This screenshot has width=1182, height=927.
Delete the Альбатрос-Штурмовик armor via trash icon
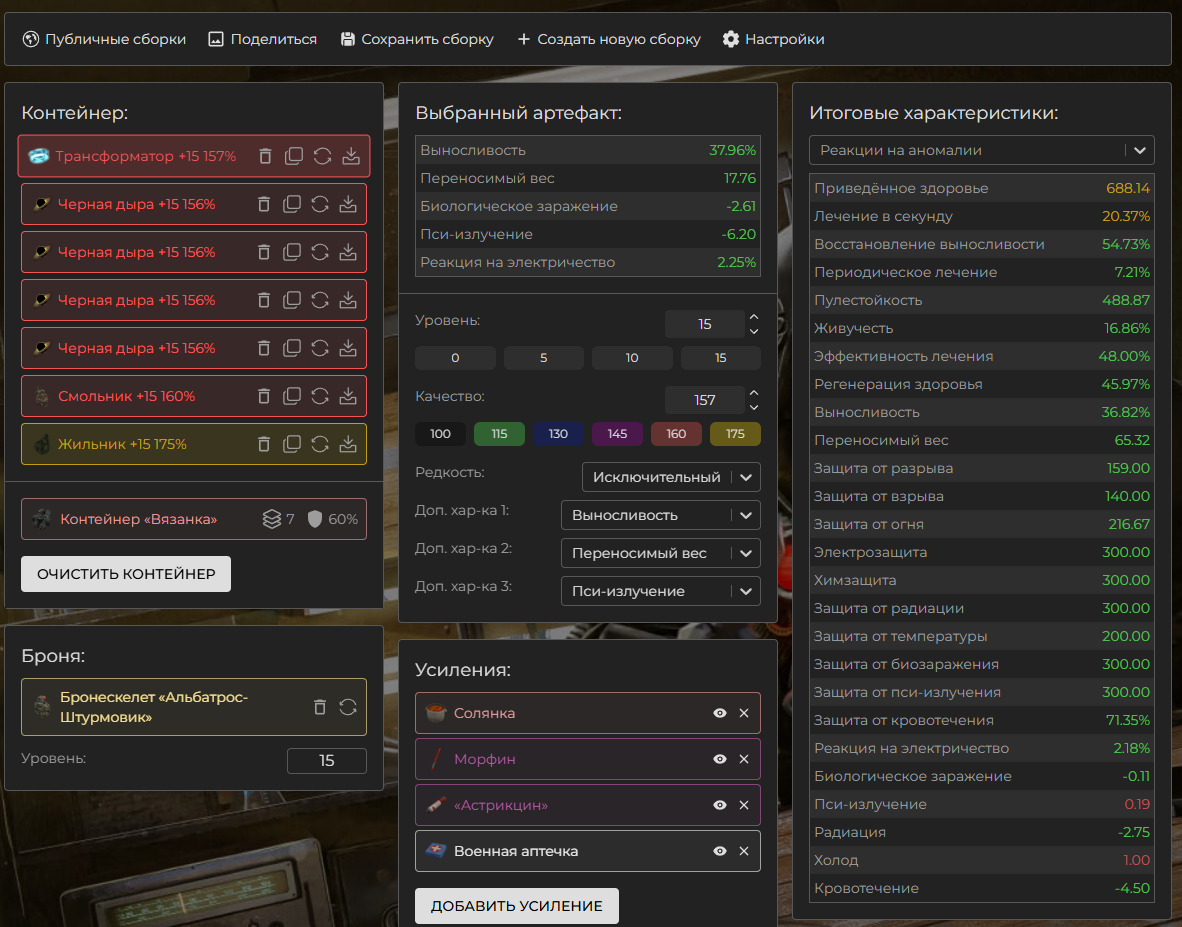coord(320,707)
